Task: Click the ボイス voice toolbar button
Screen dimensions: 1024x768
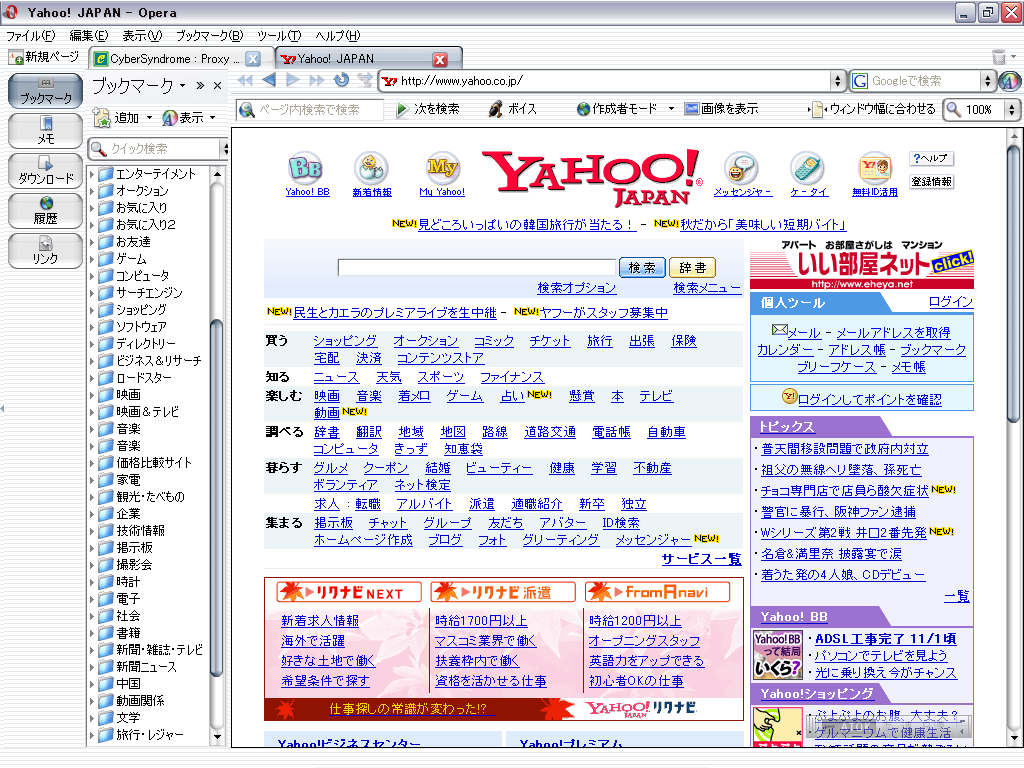Action: tap(513, 109)
